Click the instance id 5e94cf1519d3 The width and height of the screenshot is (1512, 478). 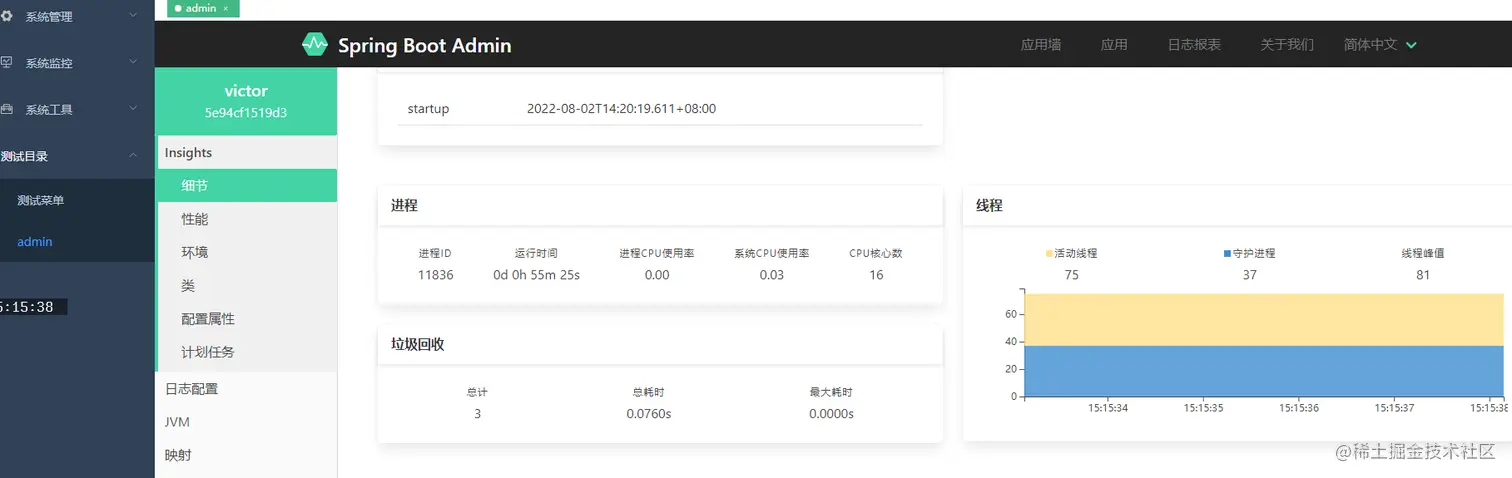click(246, 113)
